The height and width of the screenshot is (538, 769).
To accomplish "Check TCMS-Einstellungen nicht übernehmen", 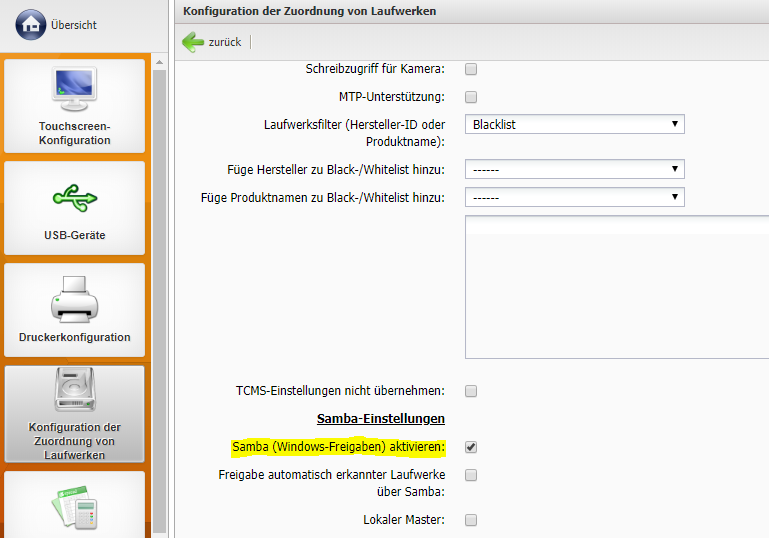I will (471, 390).
